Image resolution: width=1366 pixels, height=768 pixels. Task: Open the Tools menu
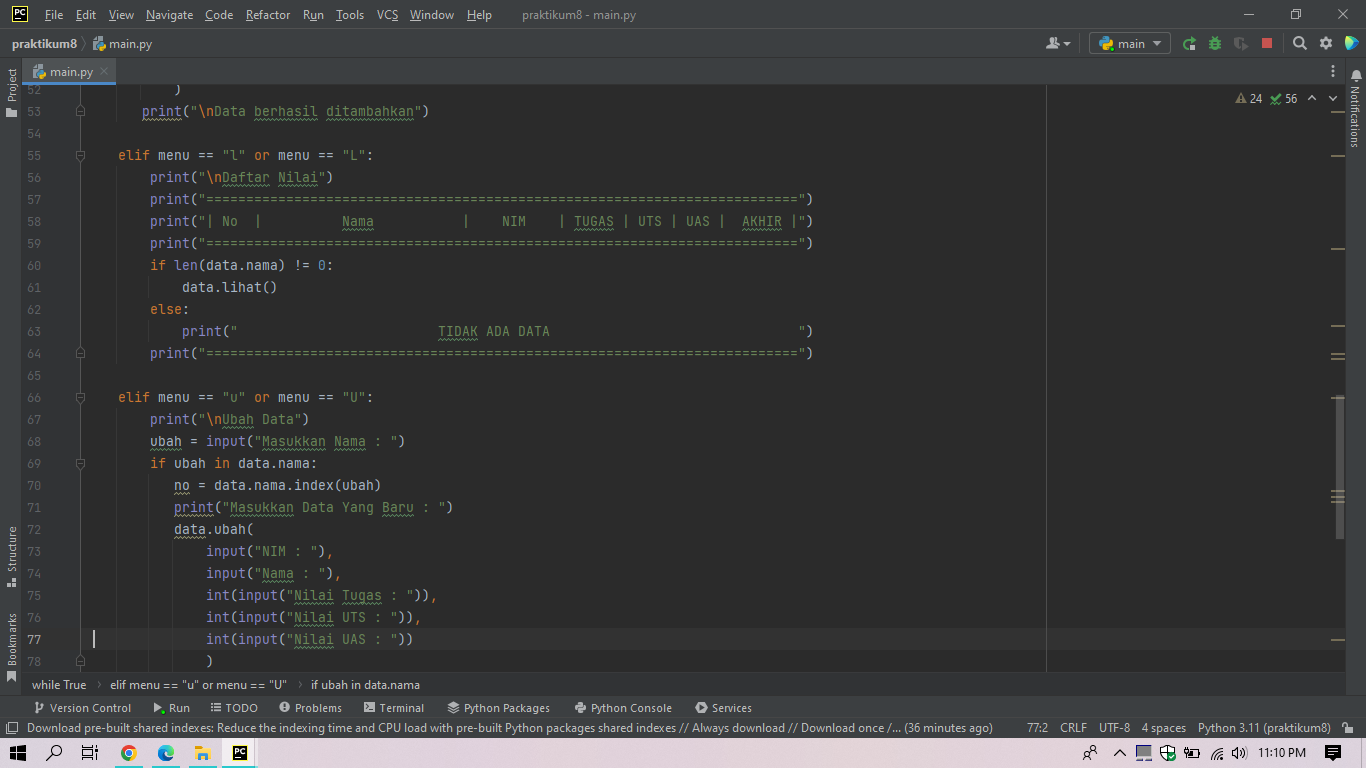[x=350, y=15]
